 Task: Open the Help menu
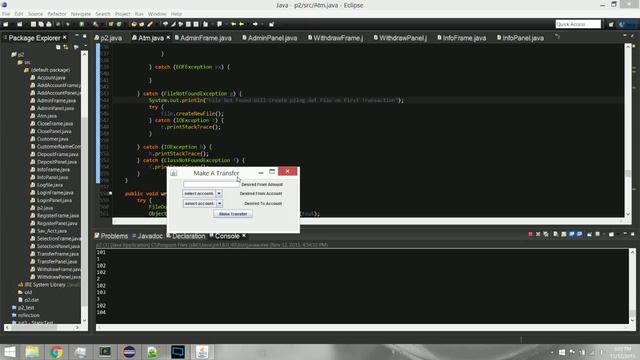click(x=176, y=14)
